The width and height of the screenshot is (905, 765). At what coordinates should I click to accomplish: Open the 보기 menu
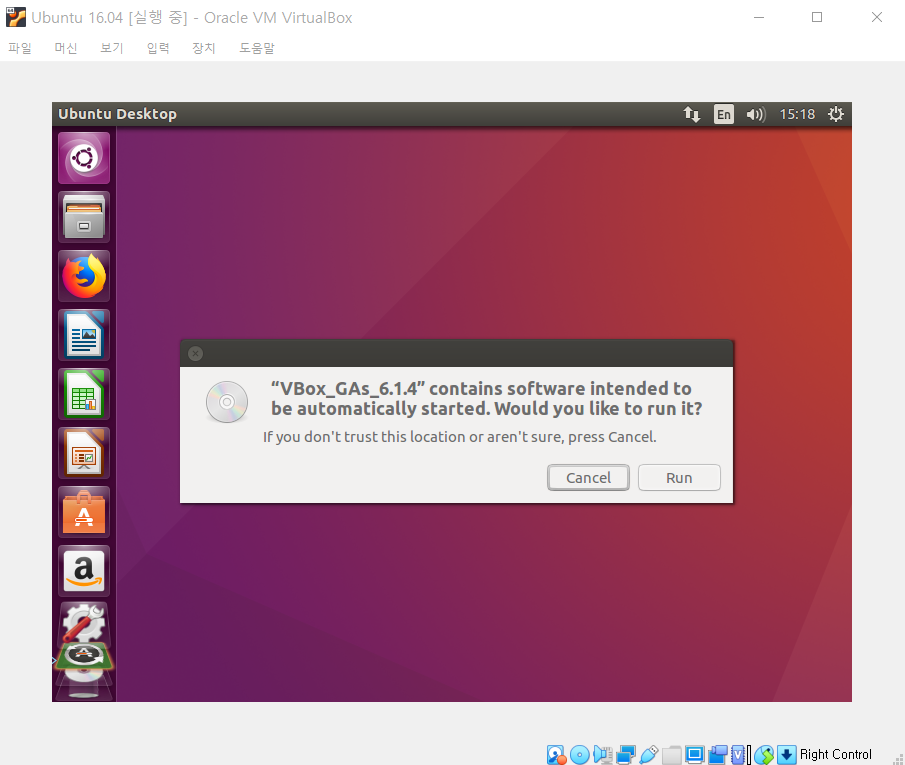click(x=112, y=48)
